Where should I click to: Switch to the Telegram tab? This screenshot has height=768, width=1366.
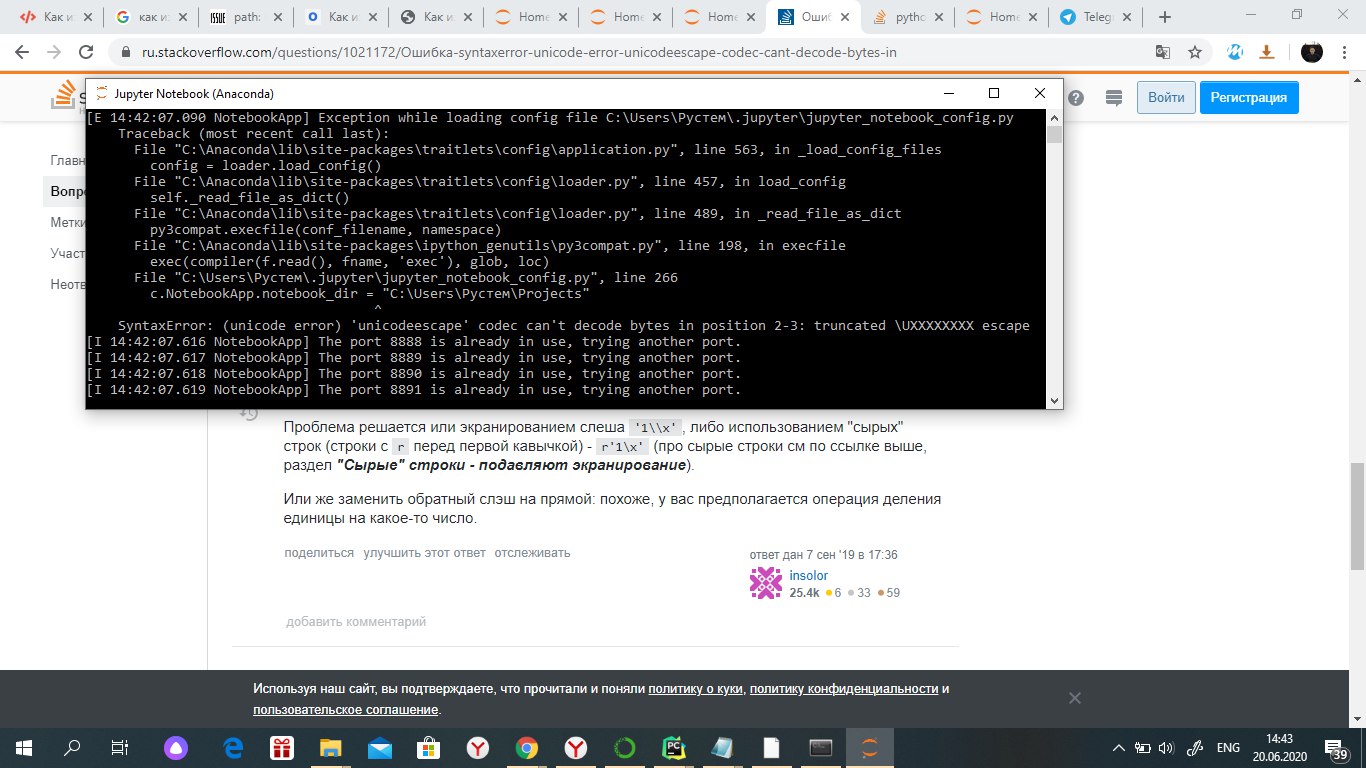coord(1095,17)
